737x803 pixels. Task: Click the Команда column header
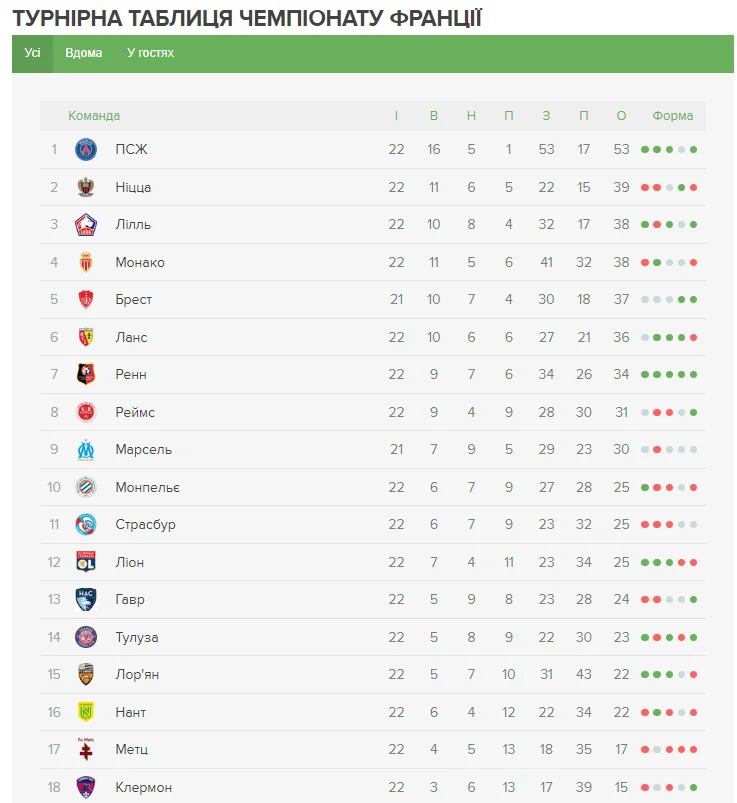click(94, 116)
